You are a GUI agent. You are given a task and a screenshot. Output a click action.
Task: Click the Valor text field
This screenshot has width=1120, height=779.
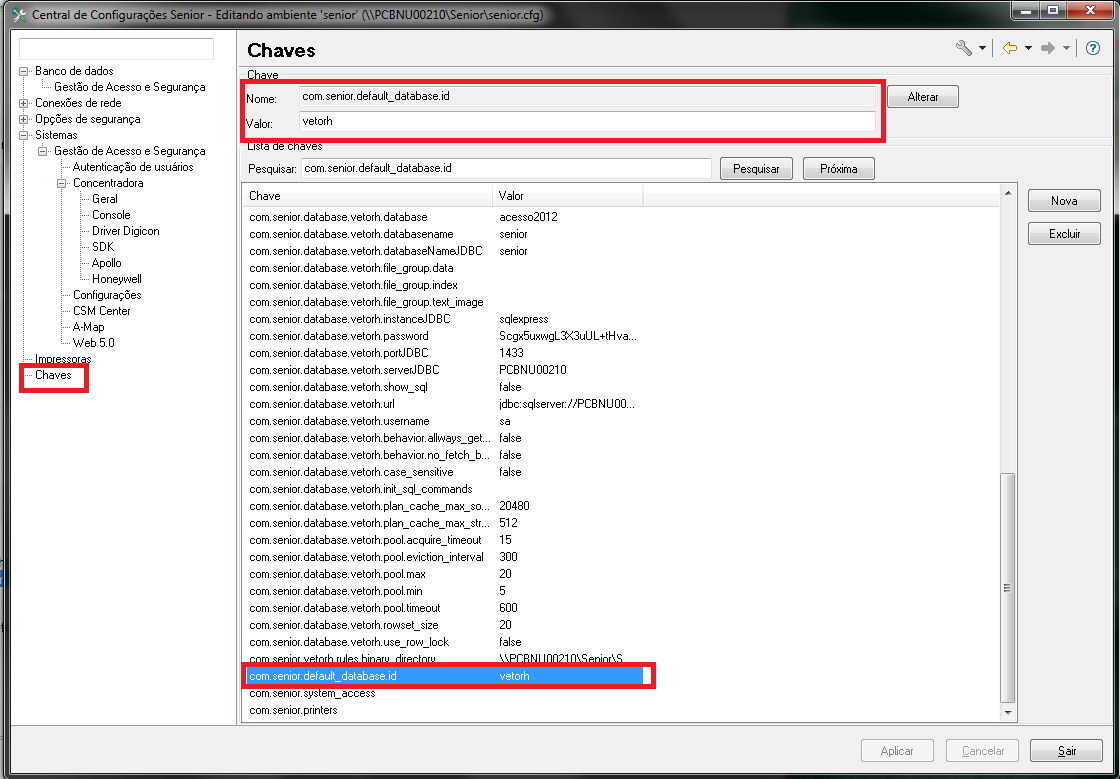click(x=586, y=122)
